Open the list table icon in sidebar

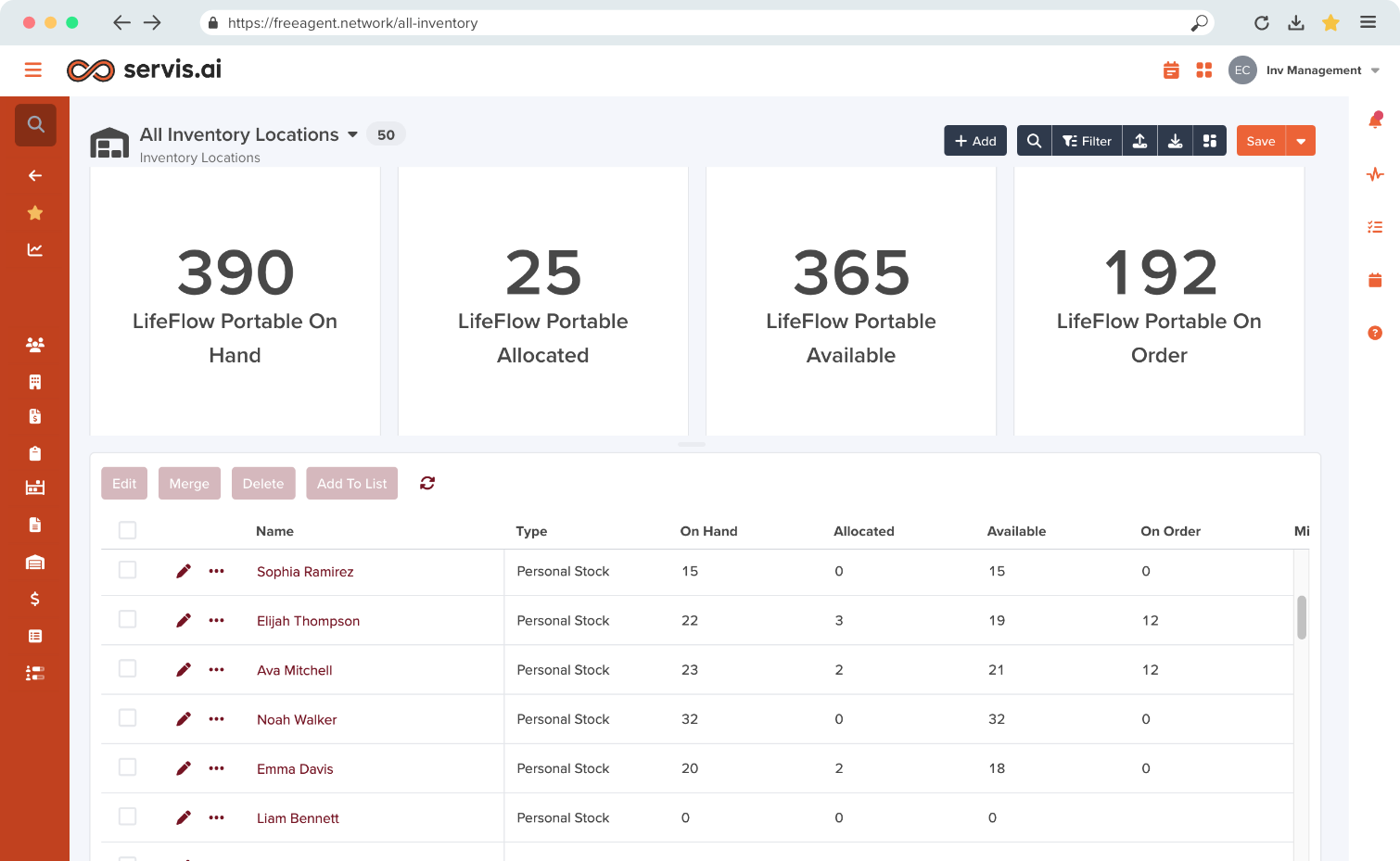pyautogui.click(x=35, y=636)
